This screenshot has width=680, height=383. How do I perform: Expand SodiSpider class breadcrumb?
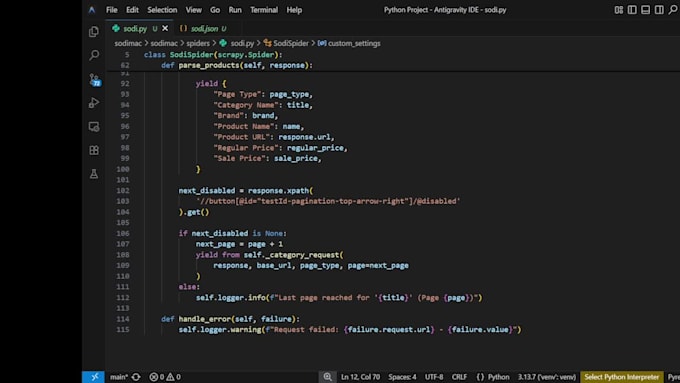[286, 43]
